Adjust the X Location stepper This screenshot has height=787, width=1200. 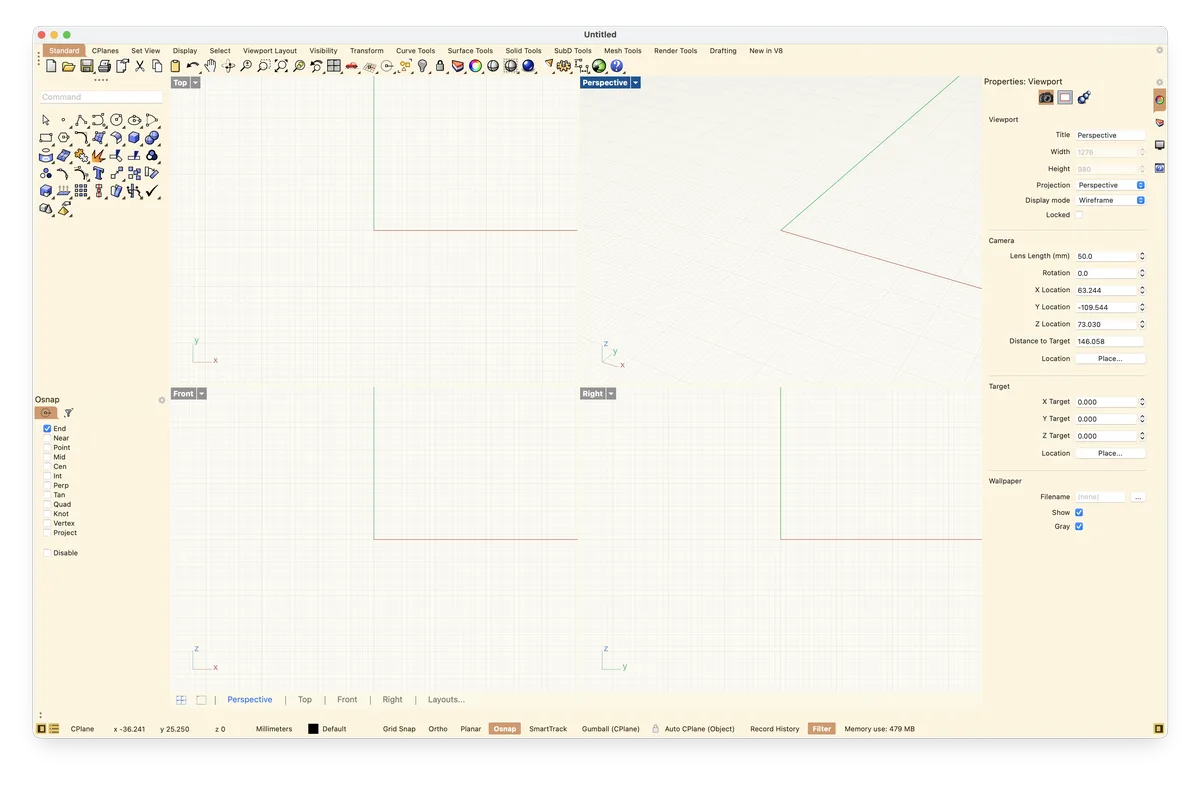click(1142, 290)
